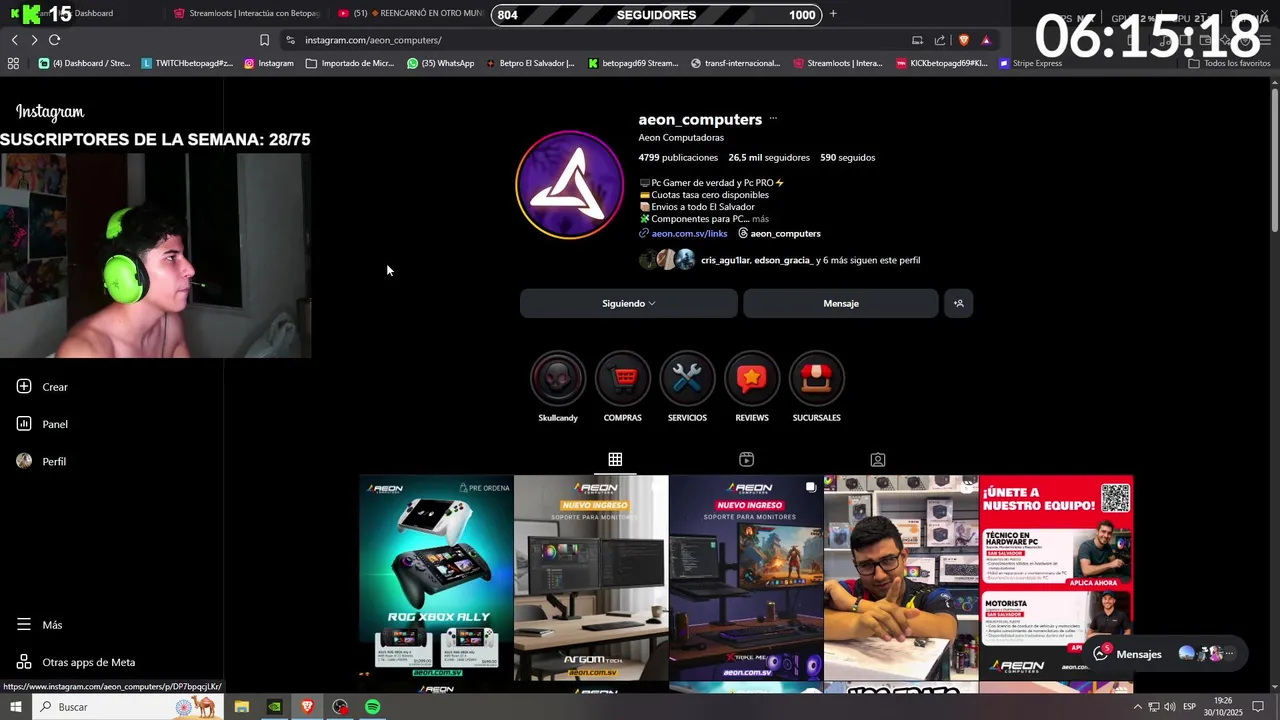This screenshot has width=1280, height=720.
Task: Switch to the tagged photos tab
Action: 878,459
